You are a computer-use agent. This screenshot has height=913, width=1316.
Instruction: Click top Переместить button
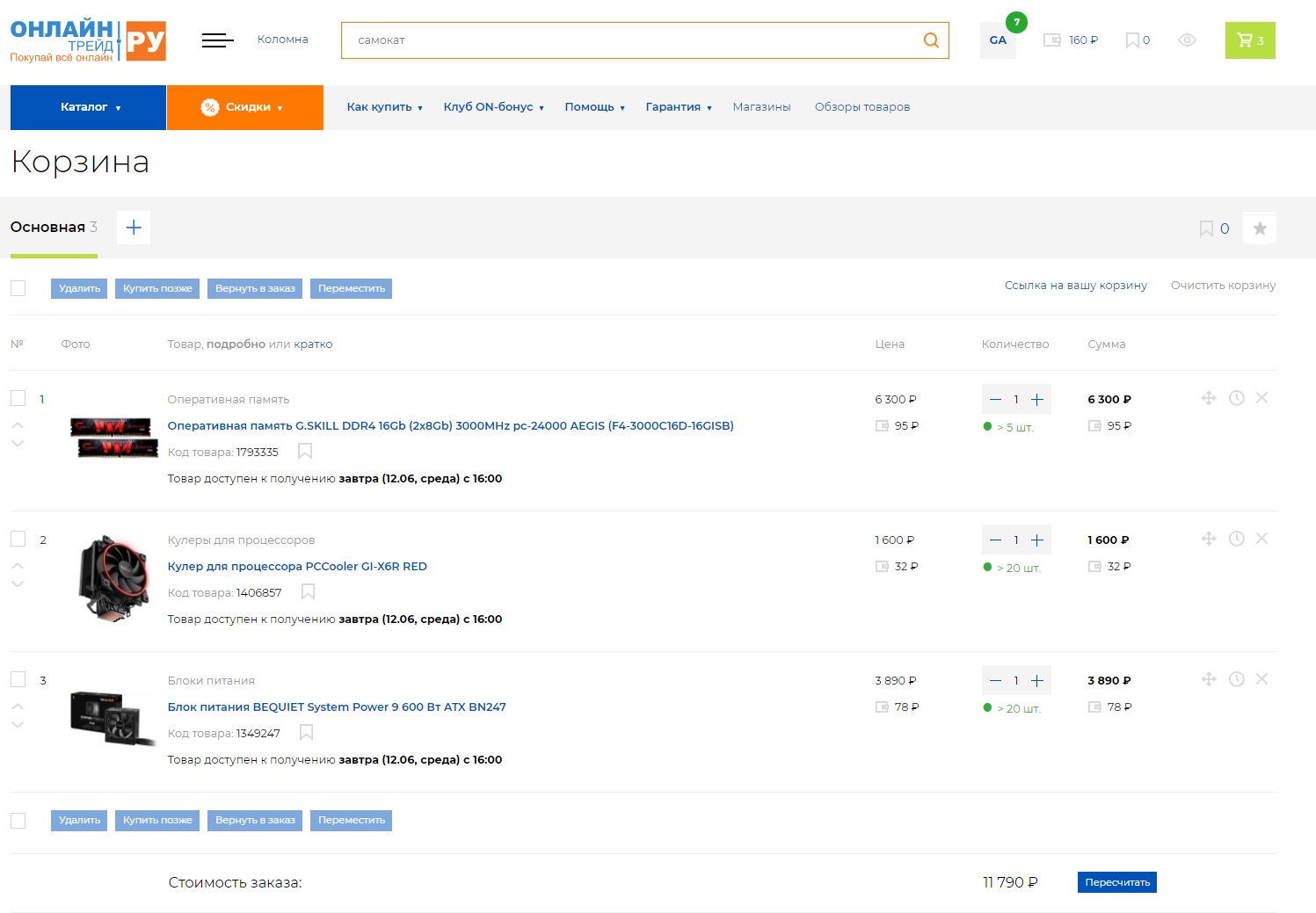(352, 288)
